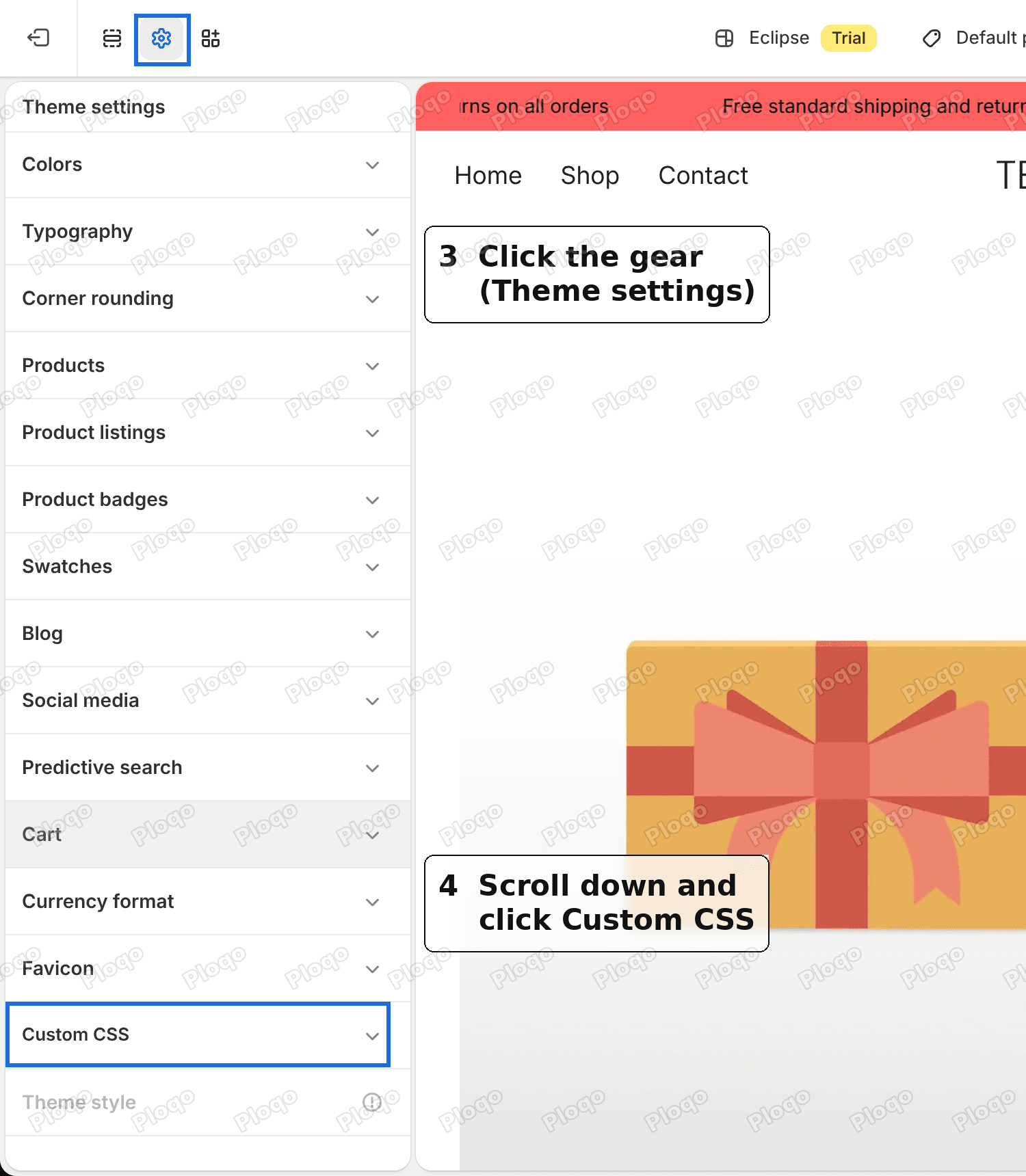Expand the Colors section chevron

tap(372, 165)
